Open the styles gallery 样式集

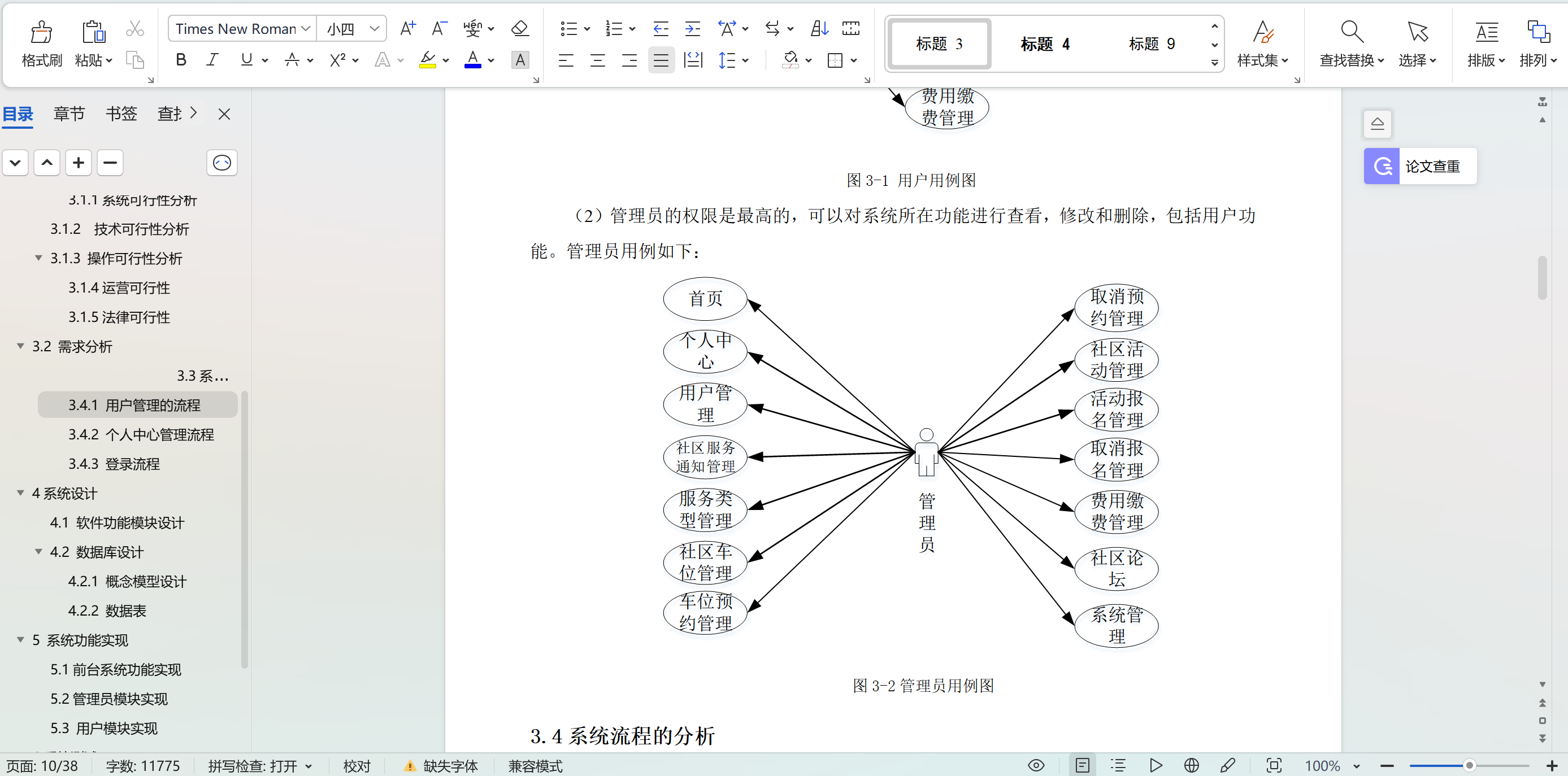[x=1263, y=44]
